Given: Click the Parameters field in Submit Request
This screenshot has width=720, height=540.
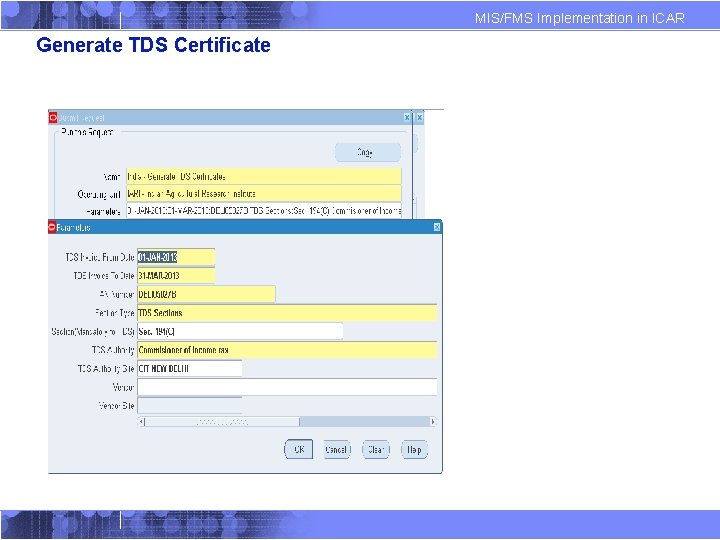Looking at the screenshot, I should 264,211.
